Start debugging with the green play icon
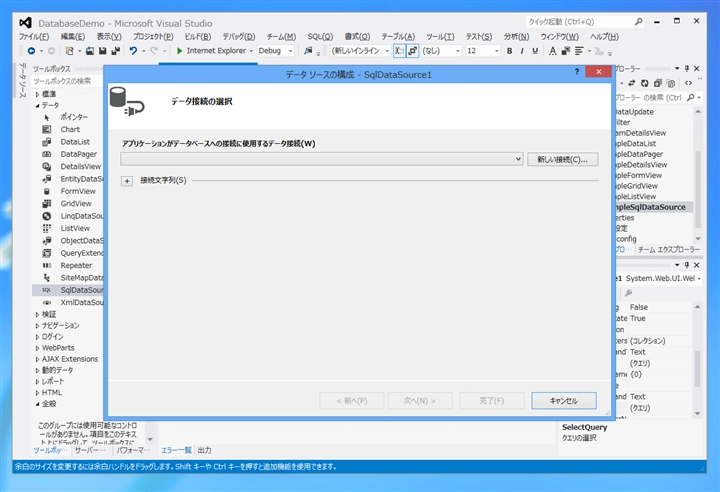Screen dimensions: 720x492 click(180, 51)
